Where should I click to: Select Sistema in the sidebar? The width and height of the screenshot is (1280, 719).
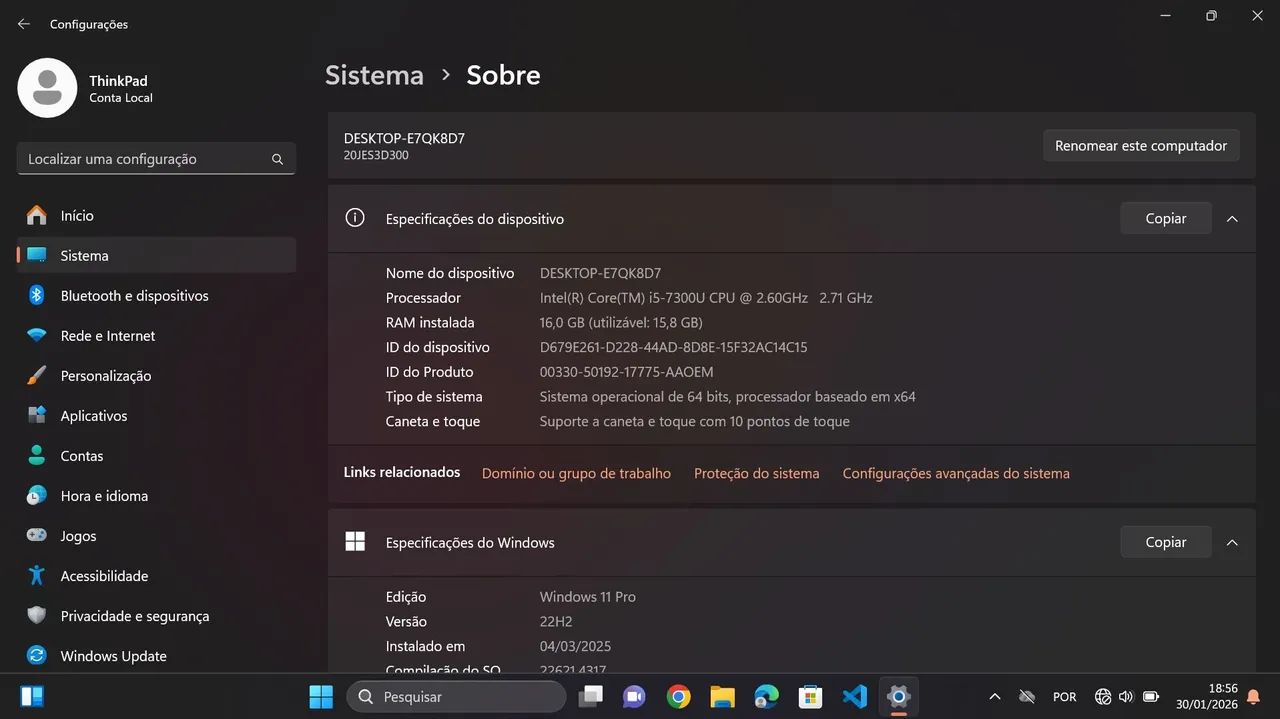tap(84, 255)
